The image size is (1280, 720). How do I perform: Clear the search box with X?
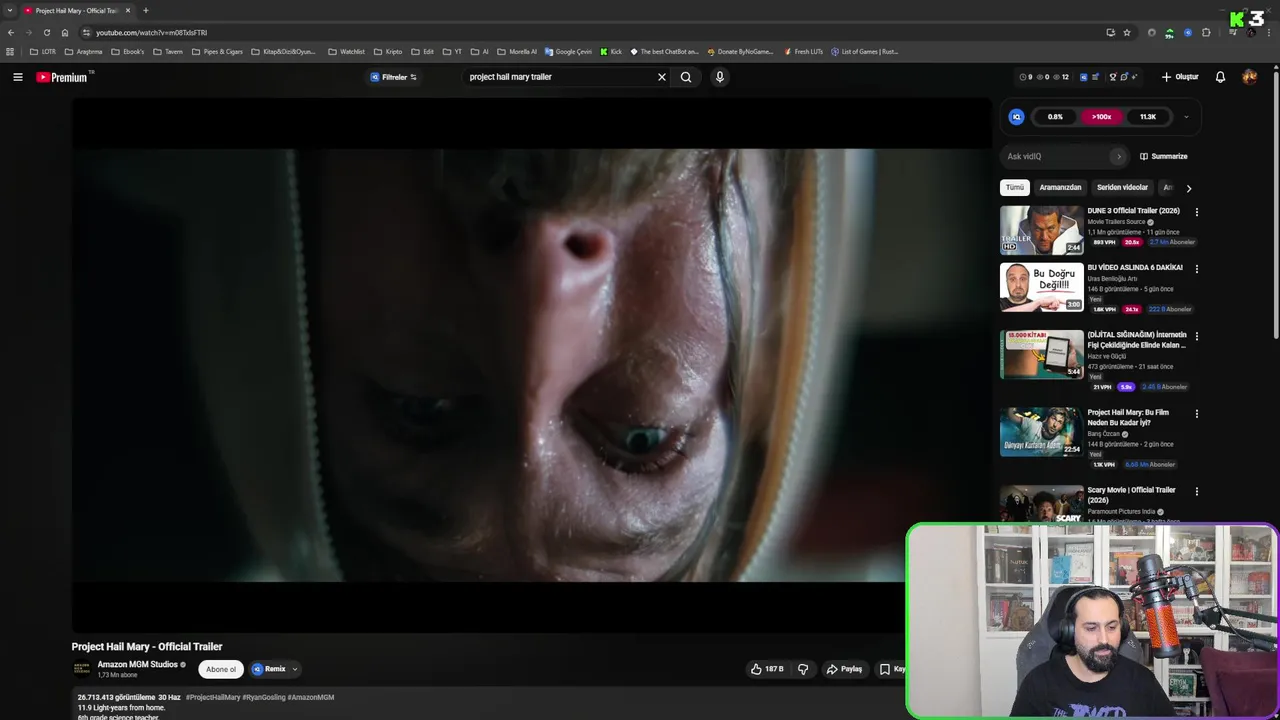661,77
